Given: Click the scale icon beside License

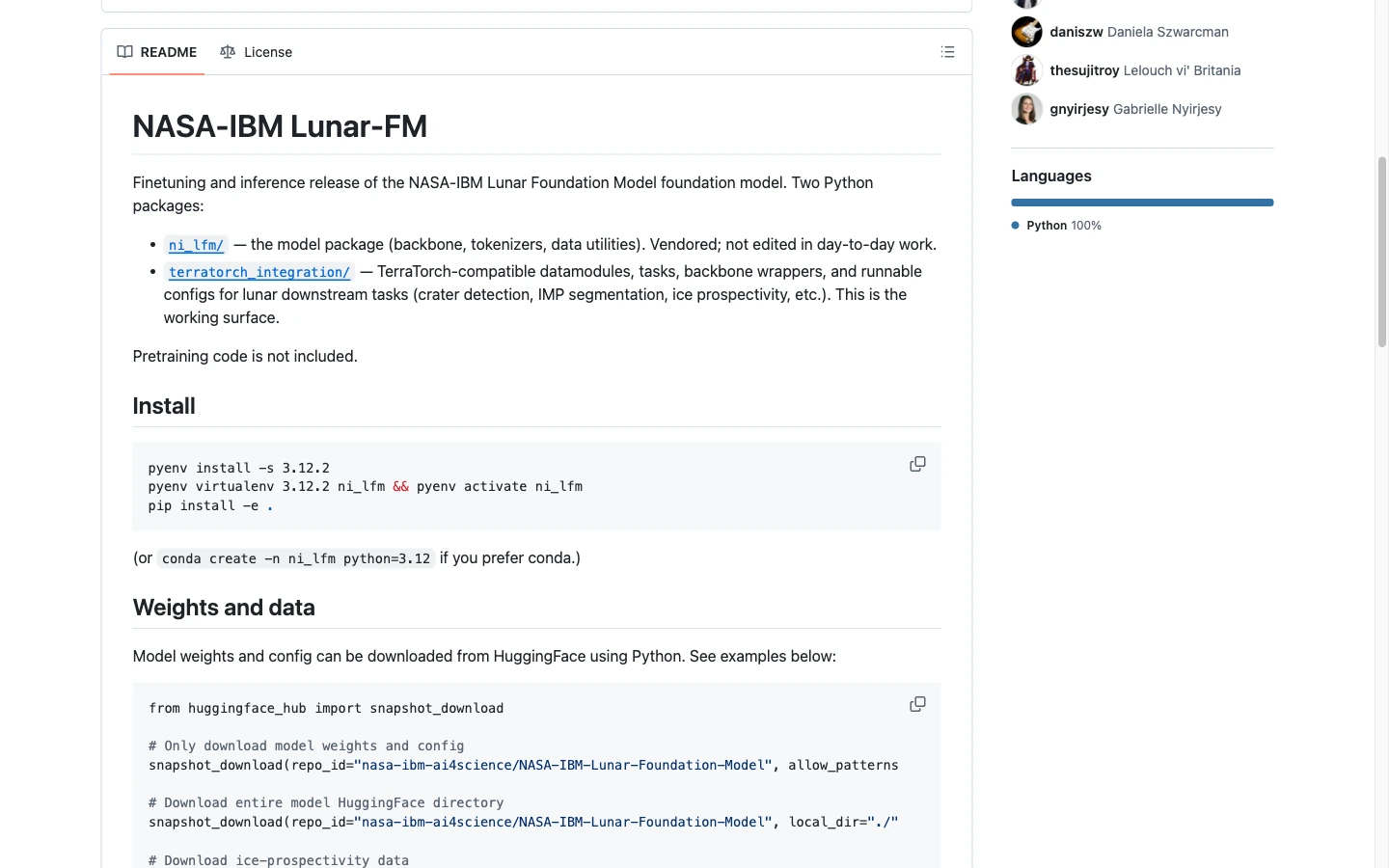Looking at the screenshot, I should [x=228, y=52].
